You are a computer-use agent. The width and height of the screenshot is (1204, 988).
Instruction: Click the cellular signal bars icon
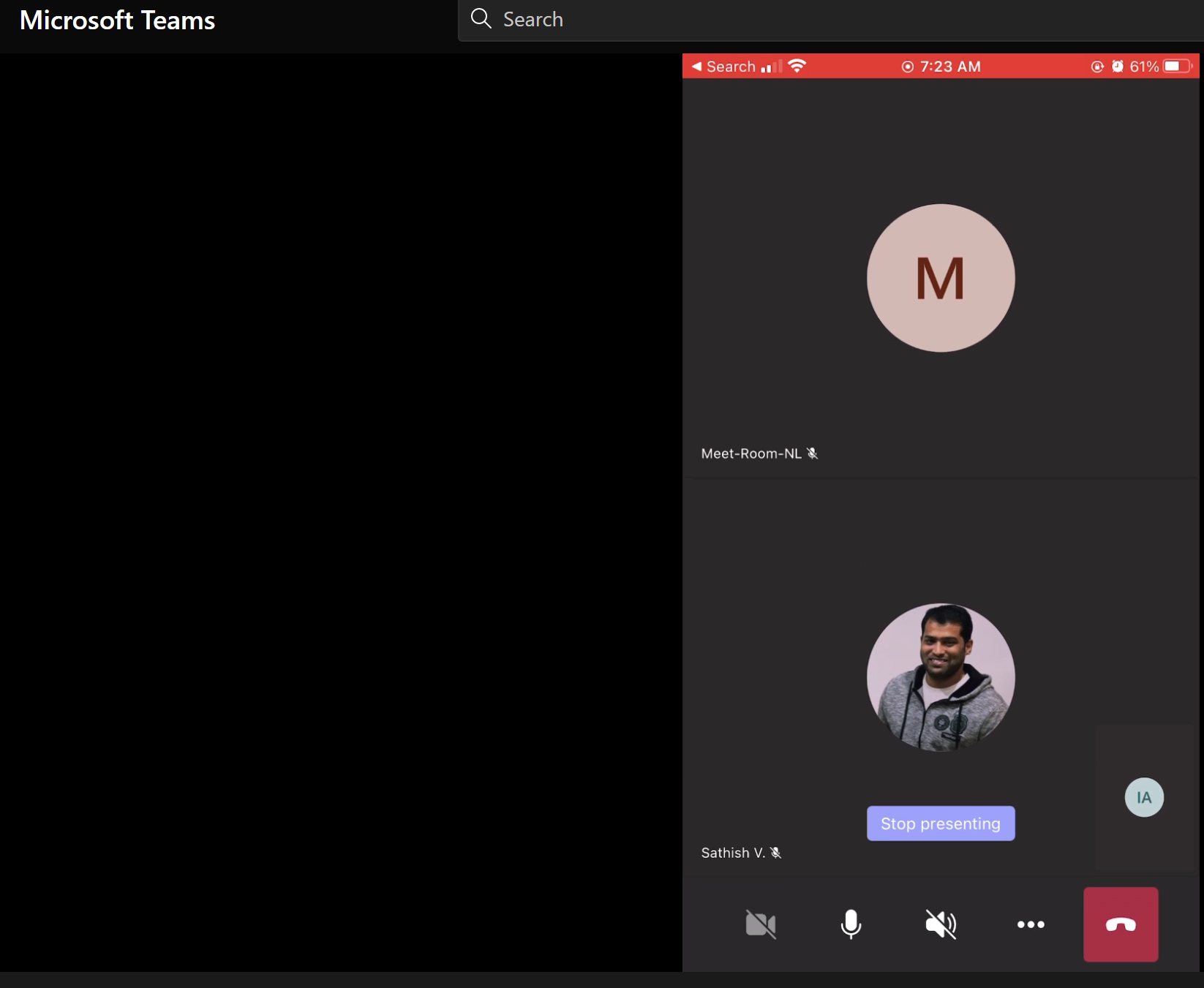[x=770, y=67]
